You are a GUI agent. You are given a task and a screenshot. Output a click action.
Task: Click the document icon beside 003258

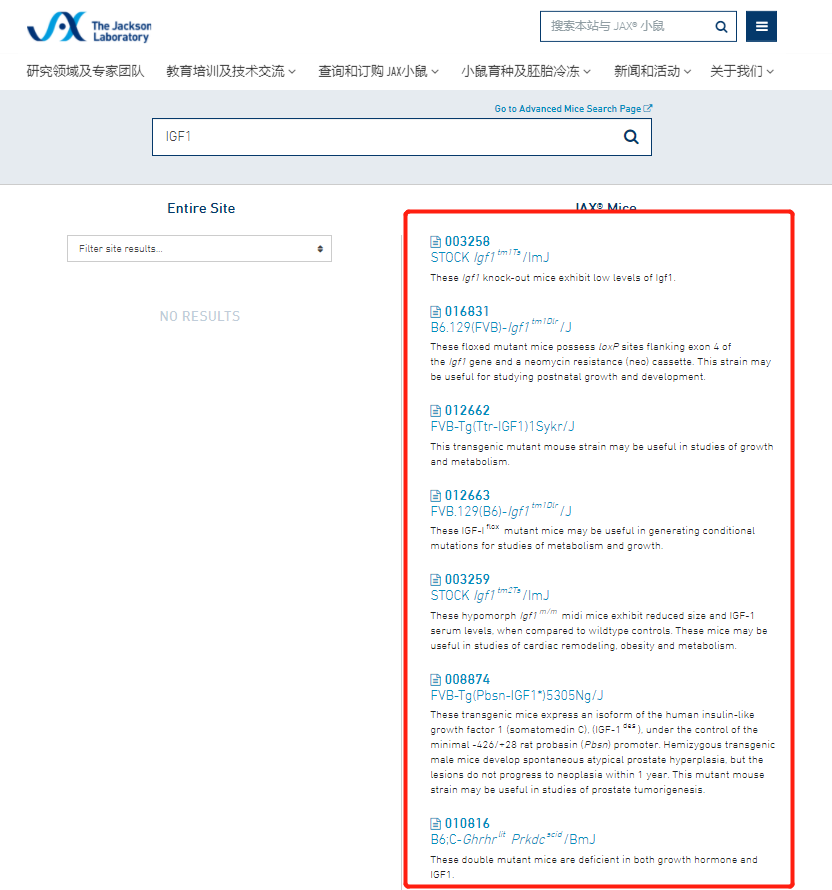pos(435,242)
